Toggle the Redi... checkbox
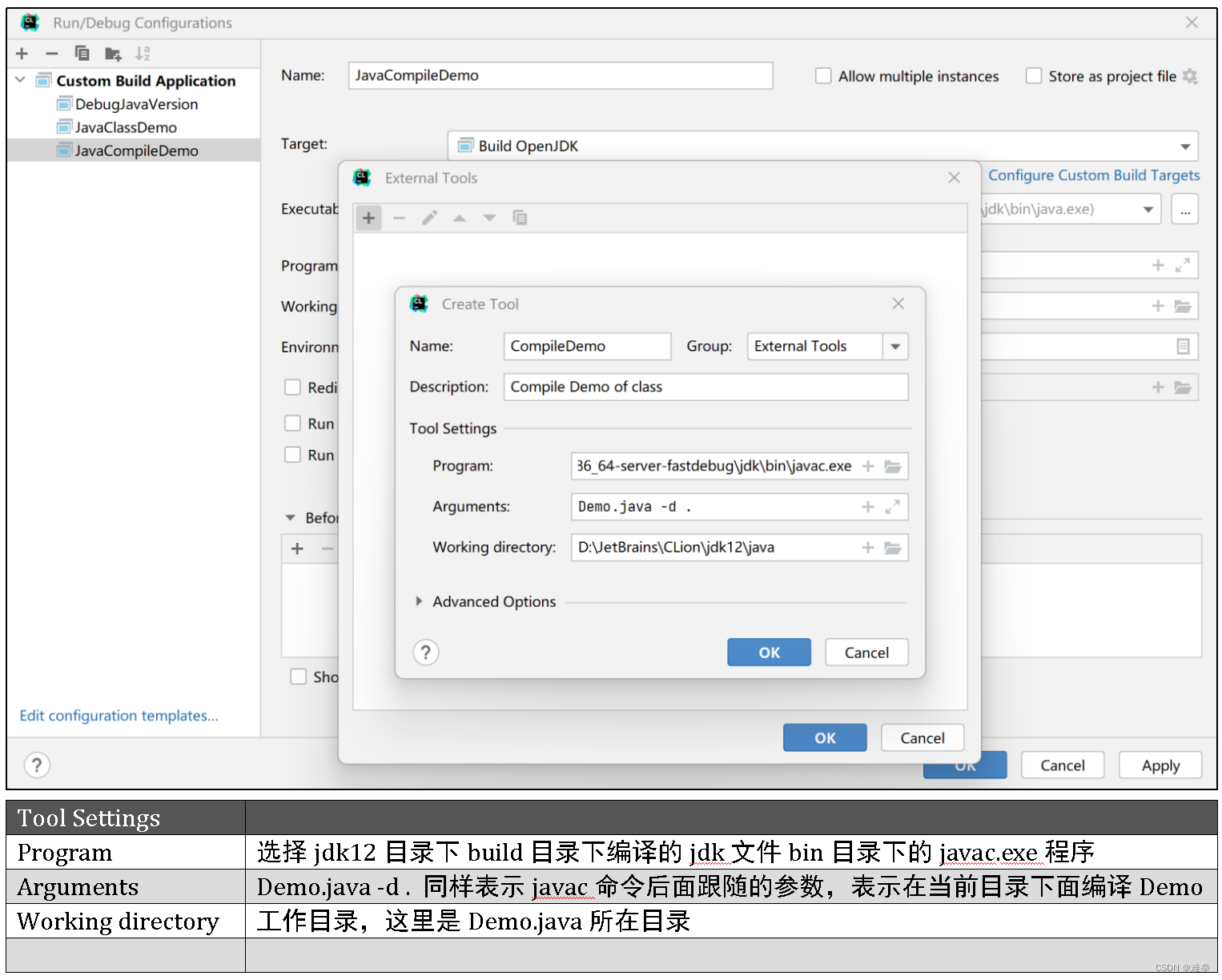The height and width of the screenshot is (980, 1222). pos(293,388)
